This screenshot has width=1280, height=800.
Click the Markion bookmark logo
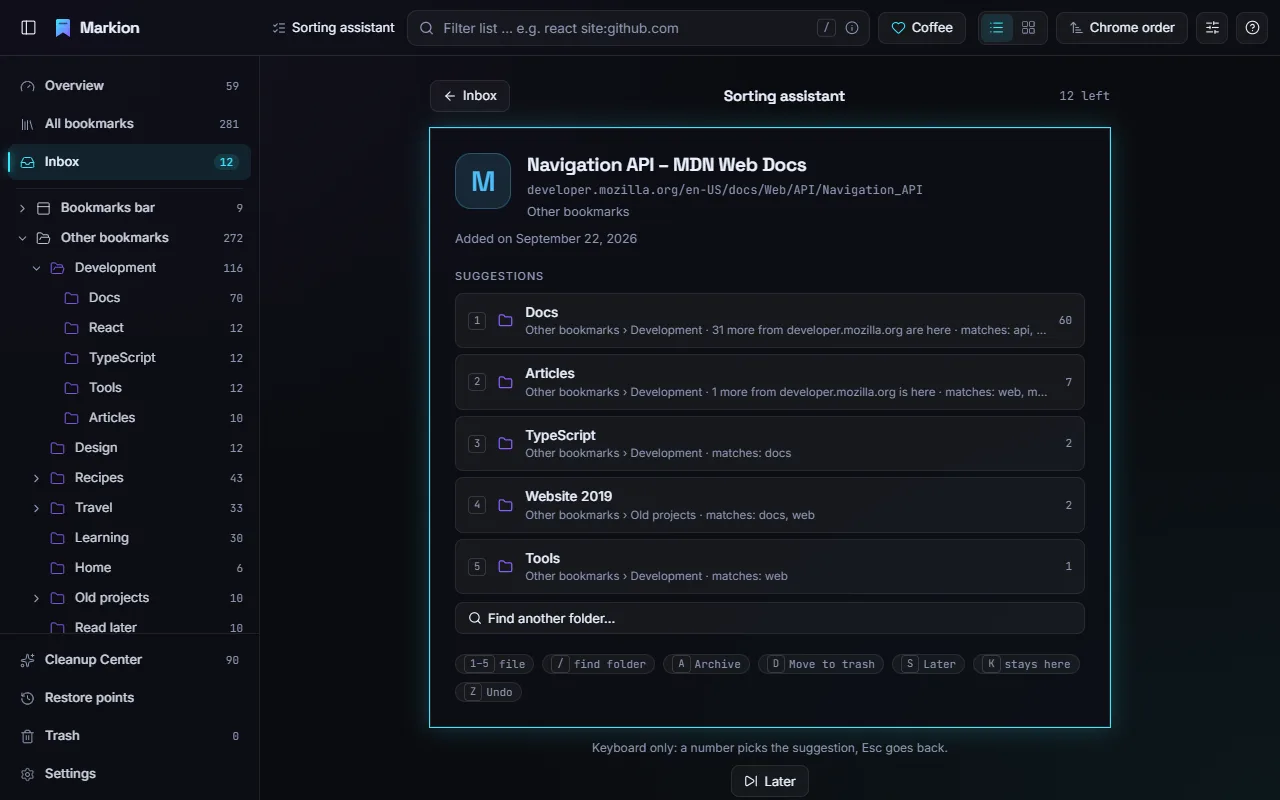coord(63,28)
